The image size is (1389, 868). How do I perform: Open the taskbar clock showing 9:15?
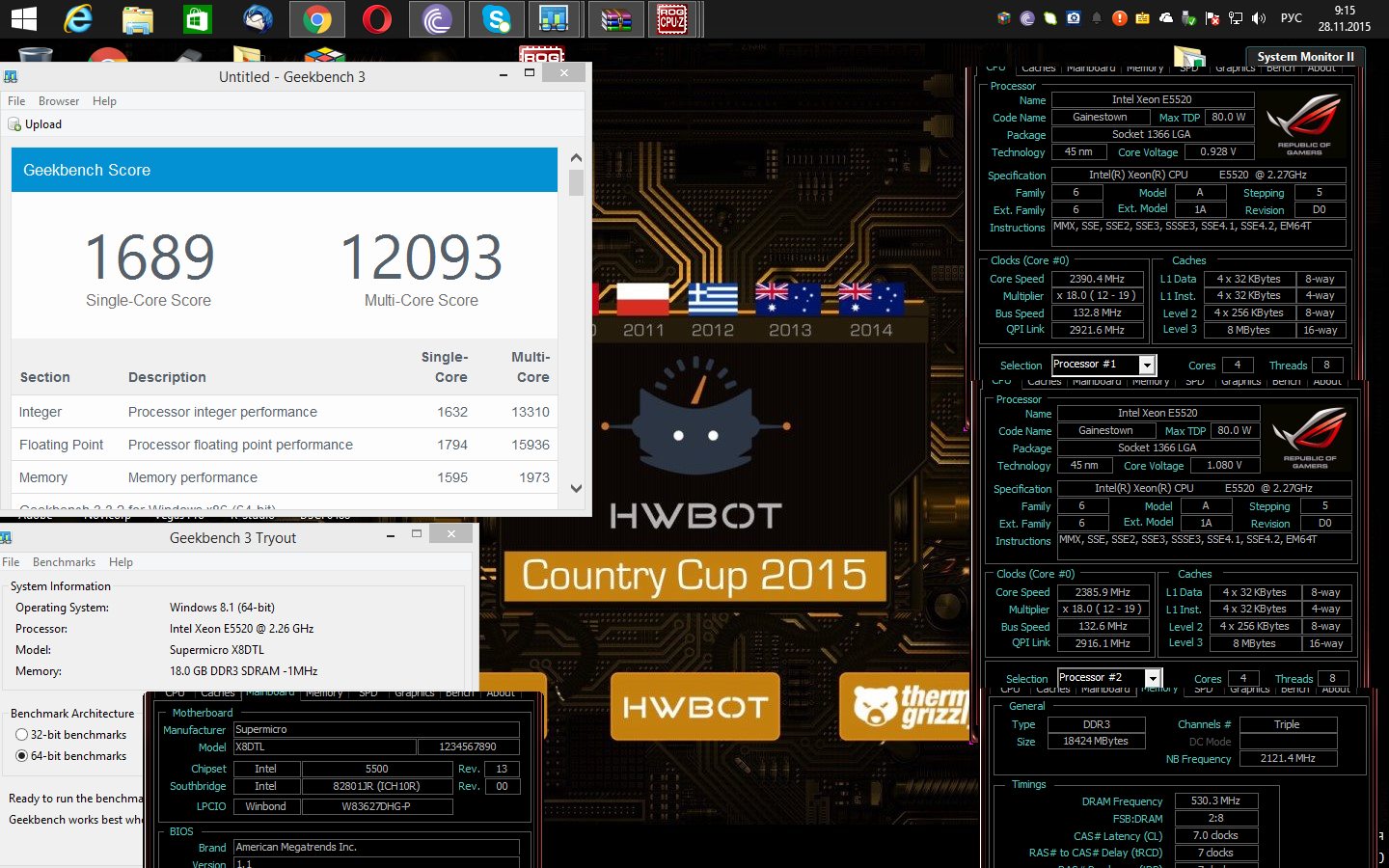[x=1345, y=18]
